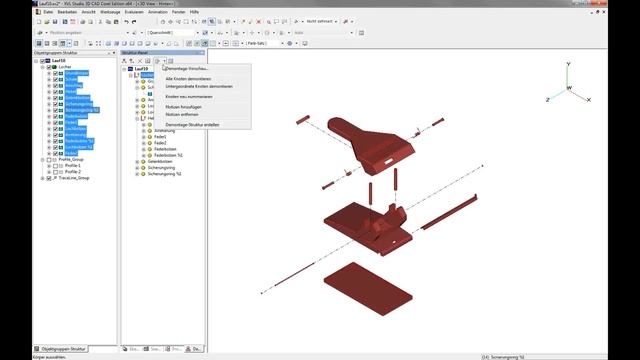Select Sicherungsring in Struktur panel
Screen dimensions: 640x360
point(161,168)
